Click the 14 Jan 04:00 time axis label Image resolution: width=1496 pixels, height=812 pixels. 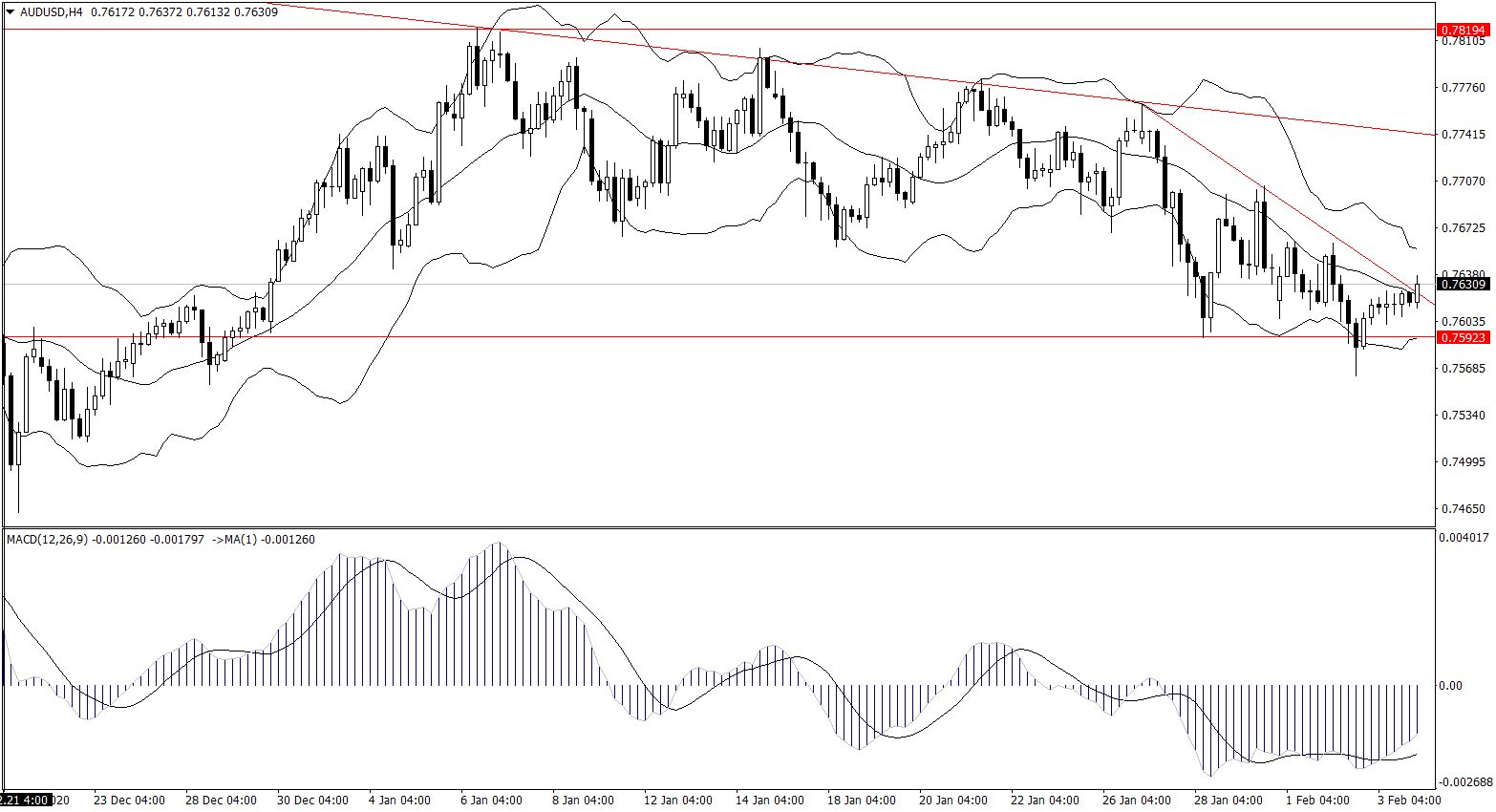[x=769, y=800]
